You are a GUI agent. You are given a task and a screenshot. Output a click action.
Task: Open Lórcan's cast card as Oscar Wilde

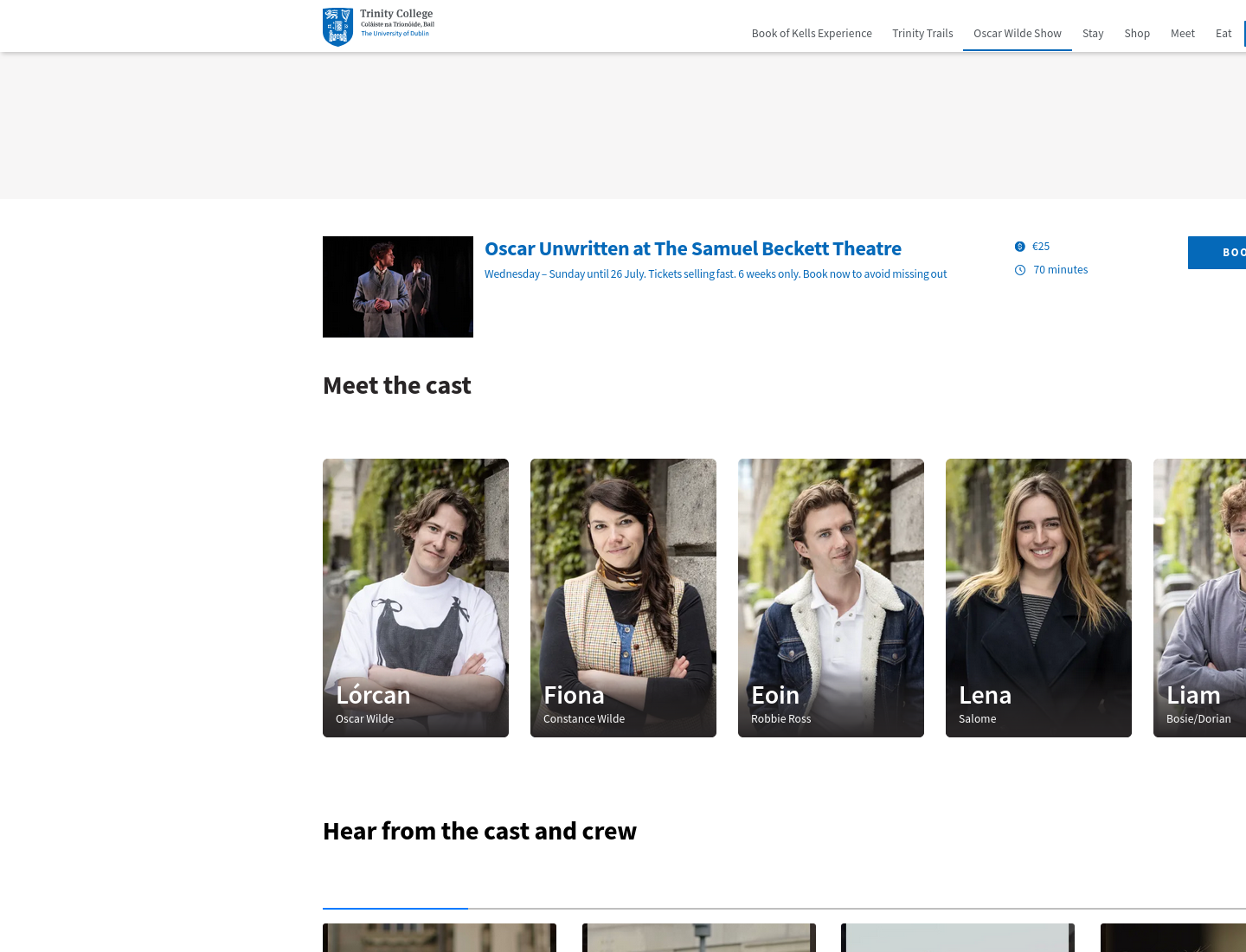415,598
